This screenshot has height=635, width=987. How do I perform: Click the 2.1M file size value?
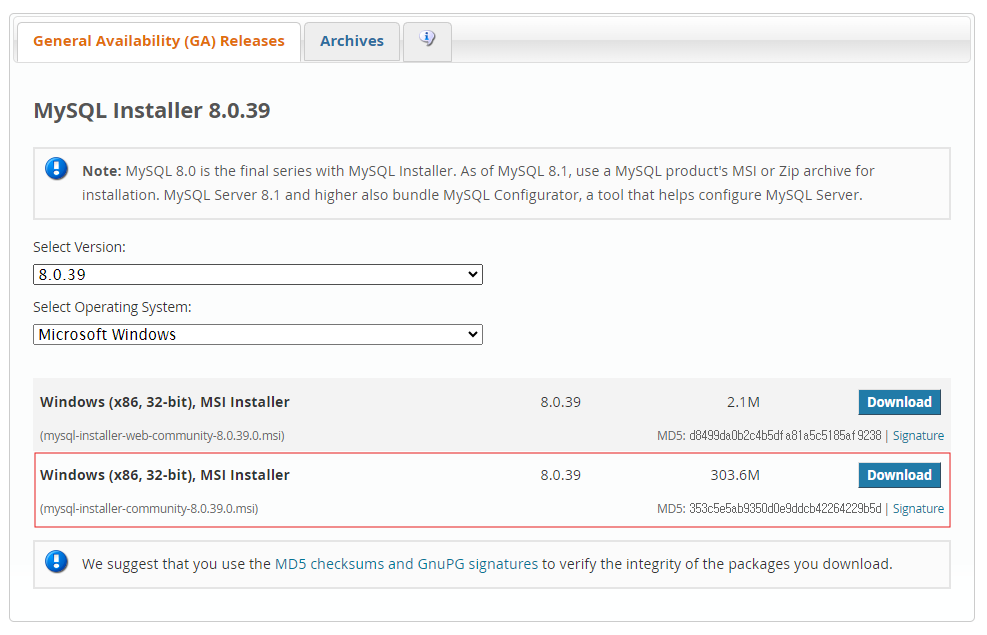click(x=743, y=403)
